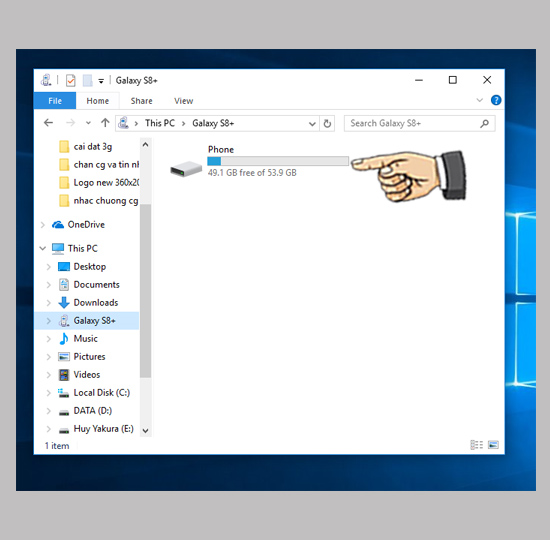
Task: Go up one level with up arrow
Action: (x=105, y=123)
